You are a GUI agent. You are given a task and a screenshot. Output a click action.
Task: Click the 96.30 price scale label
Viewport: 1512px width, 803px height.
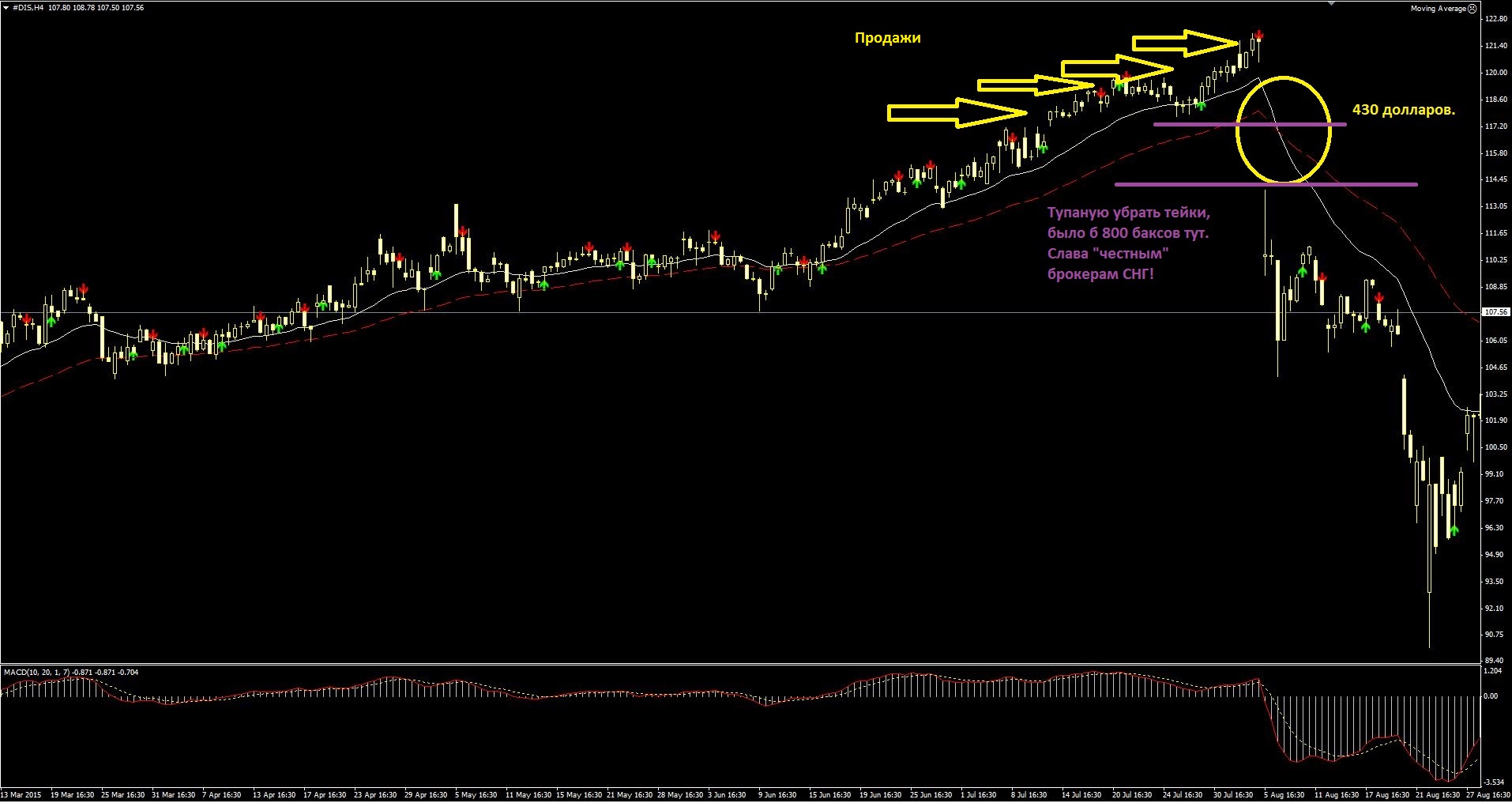pyautogui.click(x=1495, y=528)
